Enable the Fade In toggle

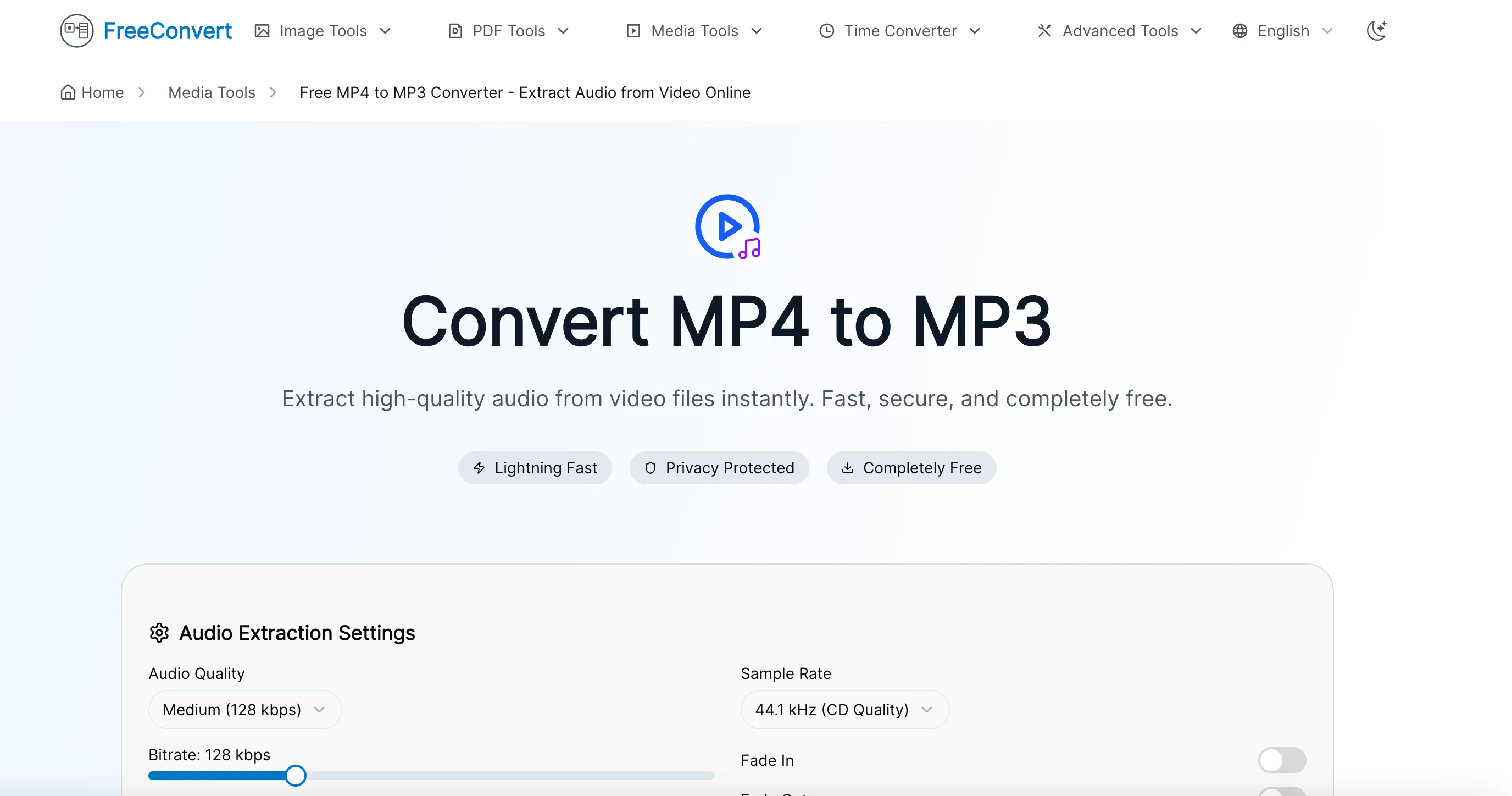tap(1282, 760)
